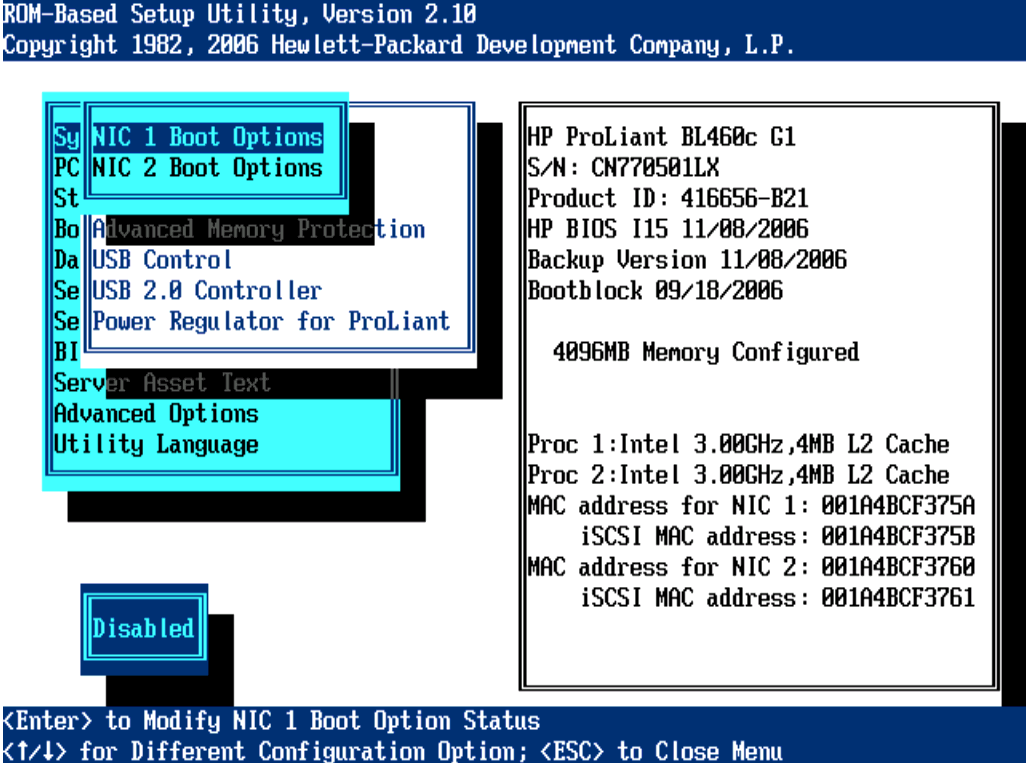
Task: Click the truncated 'Bo' main menu entry
Action: coord(66,230)
